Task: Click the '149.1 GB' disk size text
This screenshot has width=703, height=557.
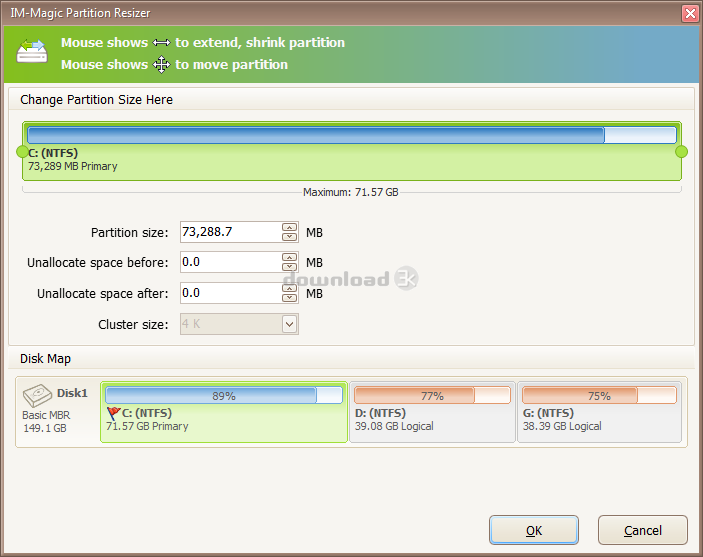Action: 45,428
